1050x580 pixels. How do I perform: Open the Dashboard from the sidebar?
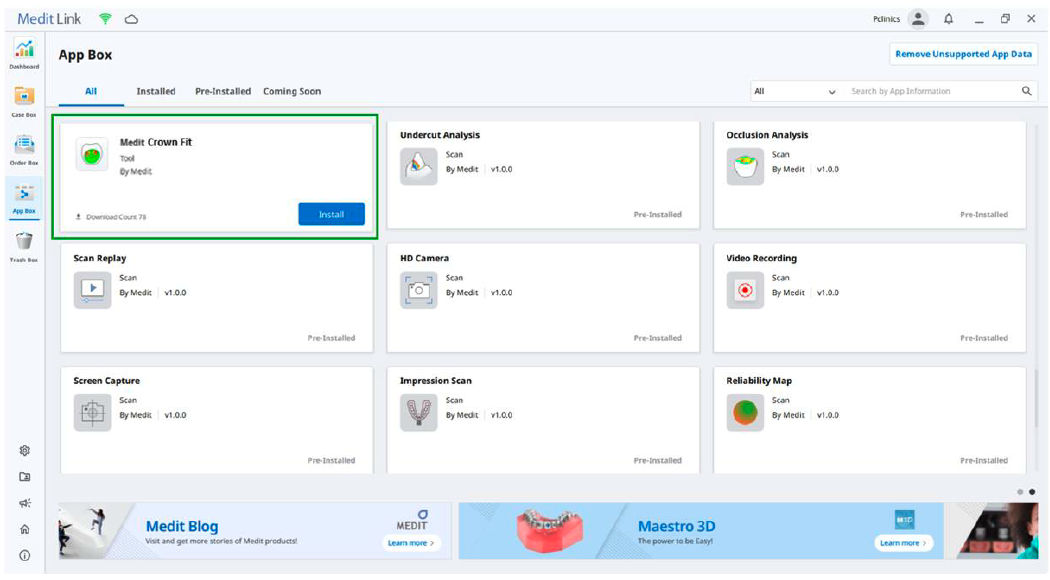pyautogui.click(x=24, y=54)
